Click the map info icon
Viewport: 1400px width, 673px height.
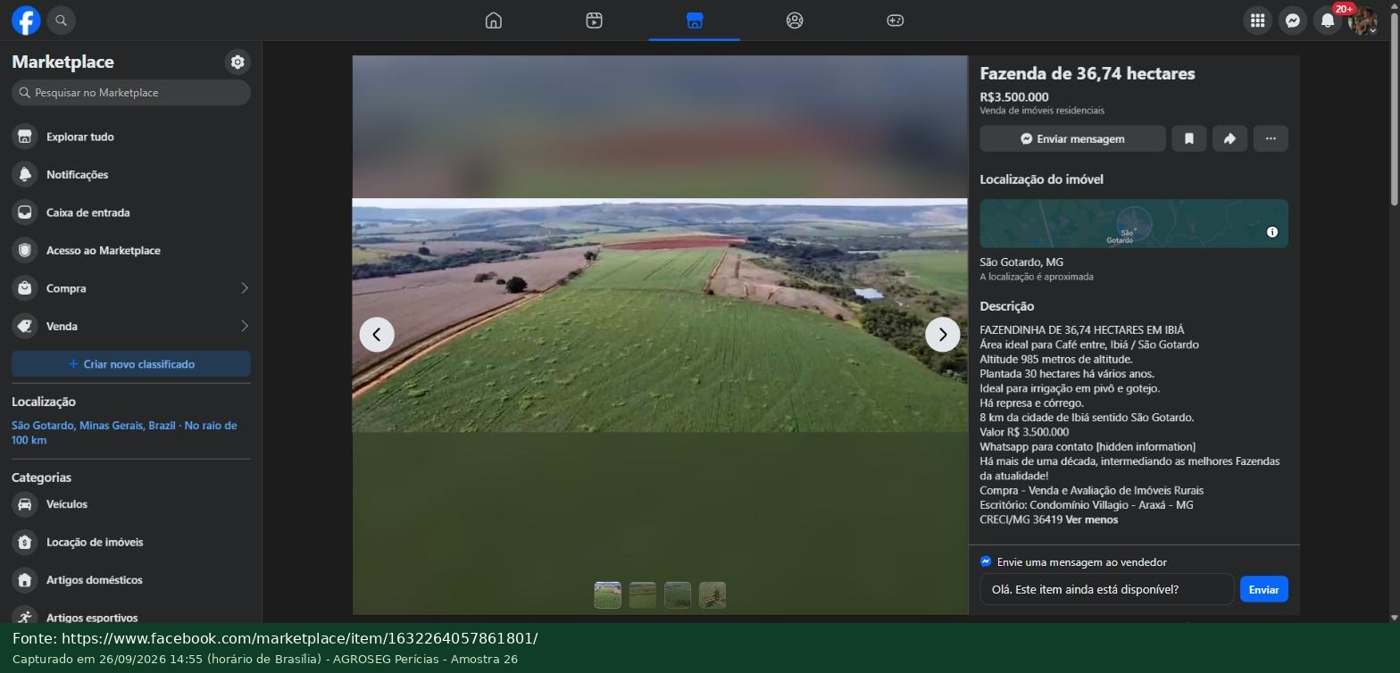tap(1272, 232)
